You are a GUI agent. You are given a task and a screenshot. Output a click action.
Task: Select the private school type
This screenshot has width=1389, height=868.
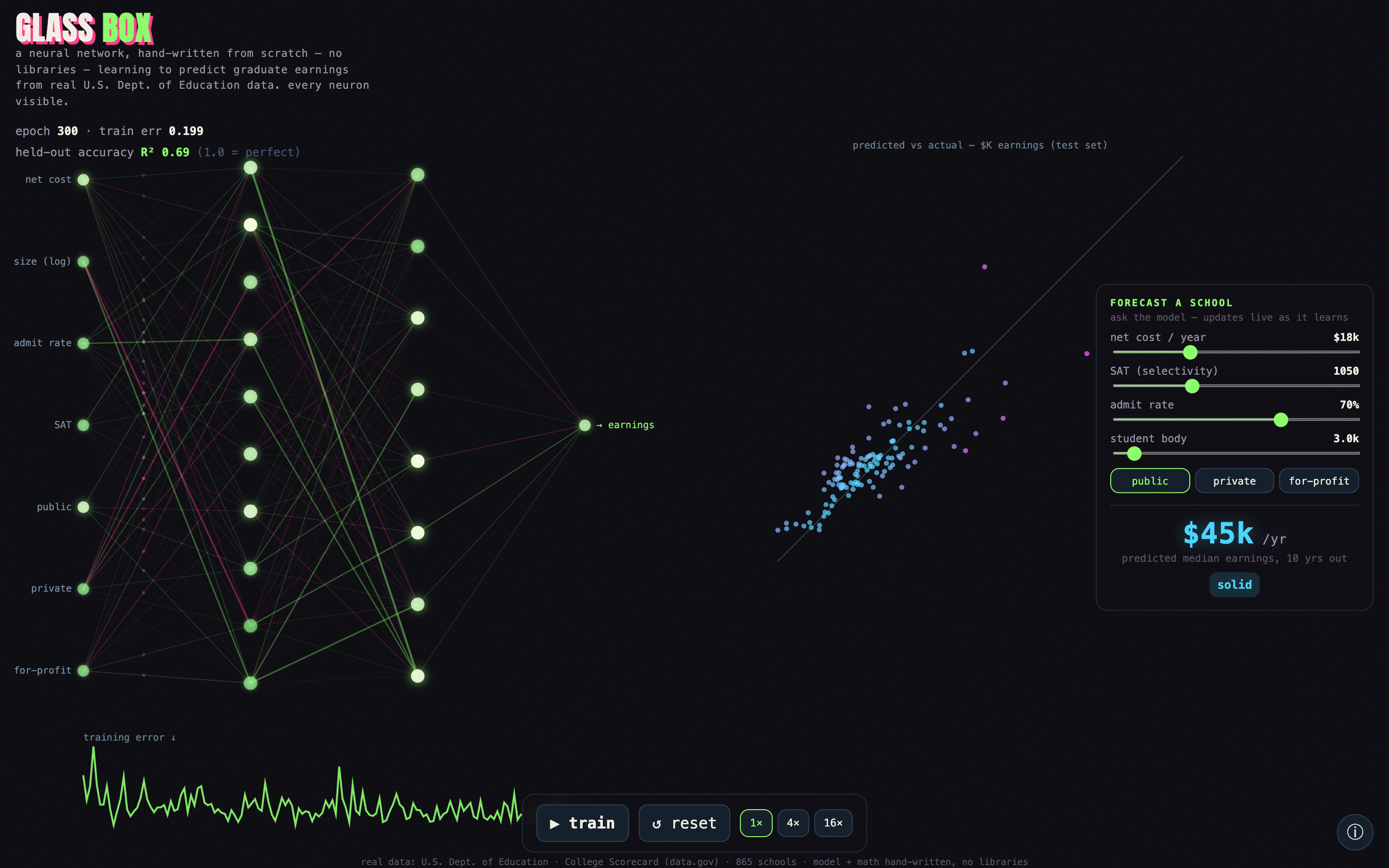point(1234,480)
